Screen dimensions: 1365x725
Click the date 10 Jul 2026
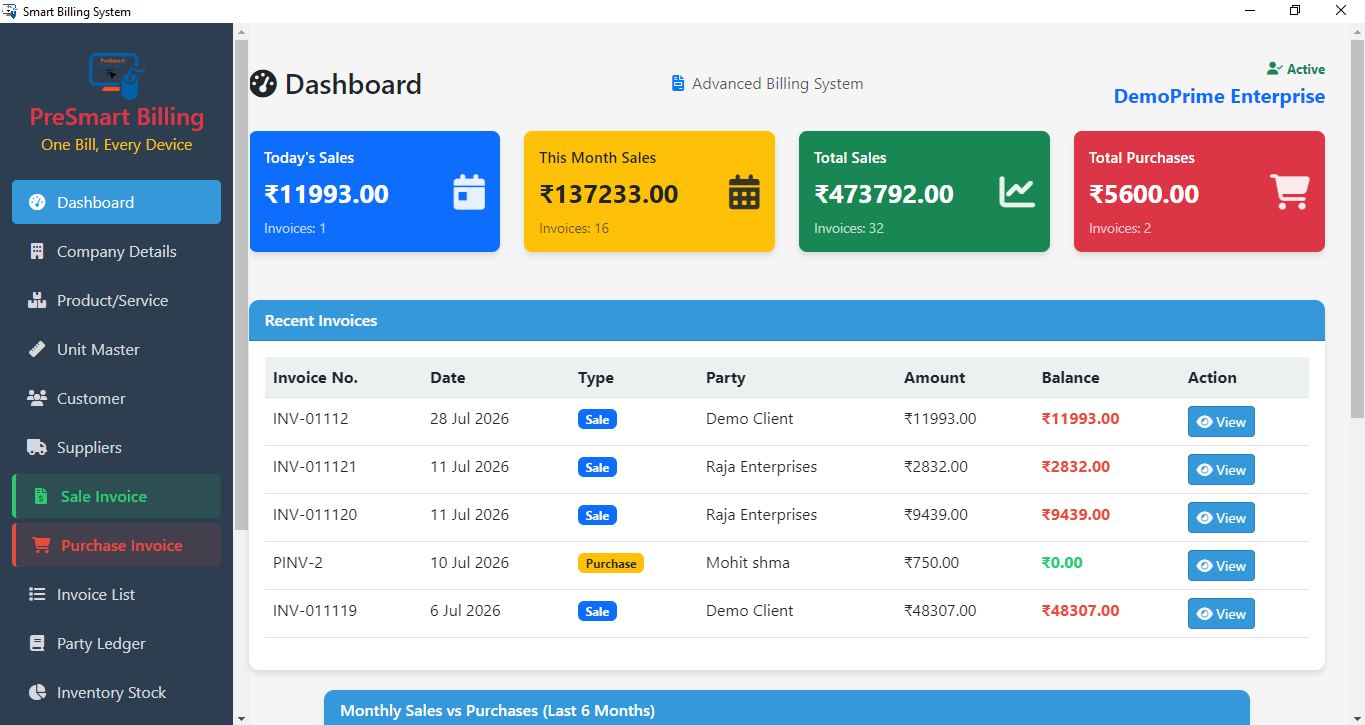coord(469,562)
